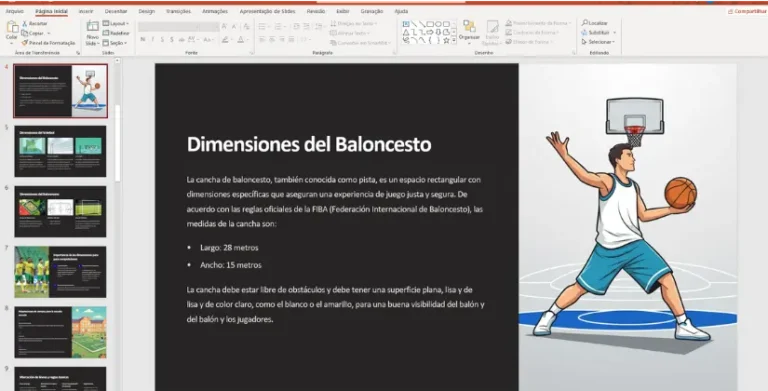
Task: Select slide 5 thumbnail
Action: [x=60, y=151]
